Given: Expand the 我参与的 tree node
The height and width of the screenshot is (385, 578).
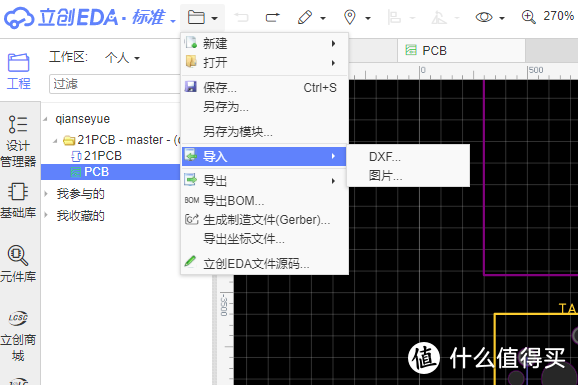Looking at the screenshot, I should [x=46, y=194].
